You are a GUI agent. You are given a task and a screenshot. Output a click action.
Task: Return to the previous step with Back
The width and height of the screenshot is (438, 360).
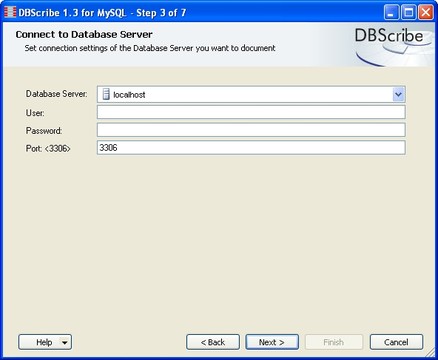point(213,342)
